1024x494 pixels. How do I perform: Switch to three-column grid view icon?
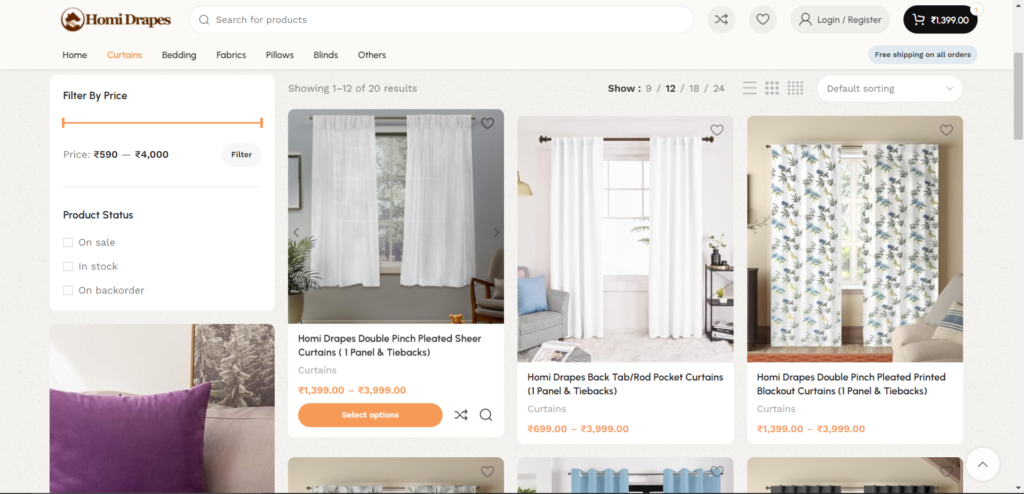pyautogui.click(x=772, y=88)
